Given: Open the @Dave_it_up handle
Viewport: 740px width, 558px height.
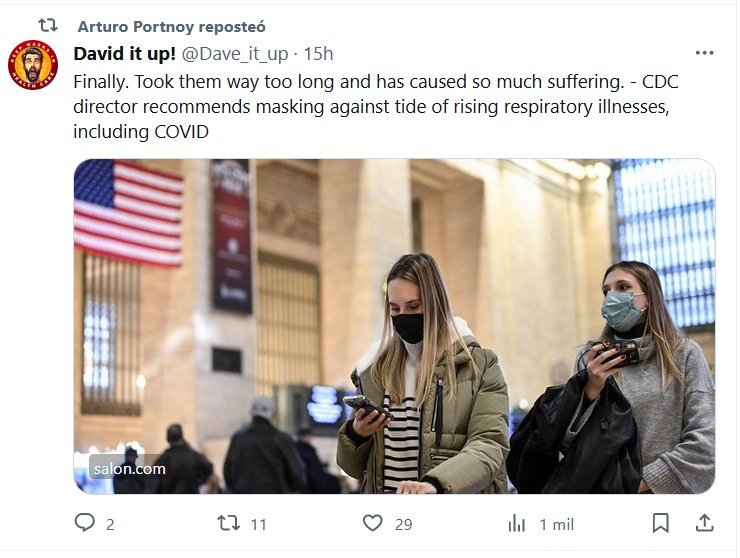Looking at the screenshot, I should [236, 53].
